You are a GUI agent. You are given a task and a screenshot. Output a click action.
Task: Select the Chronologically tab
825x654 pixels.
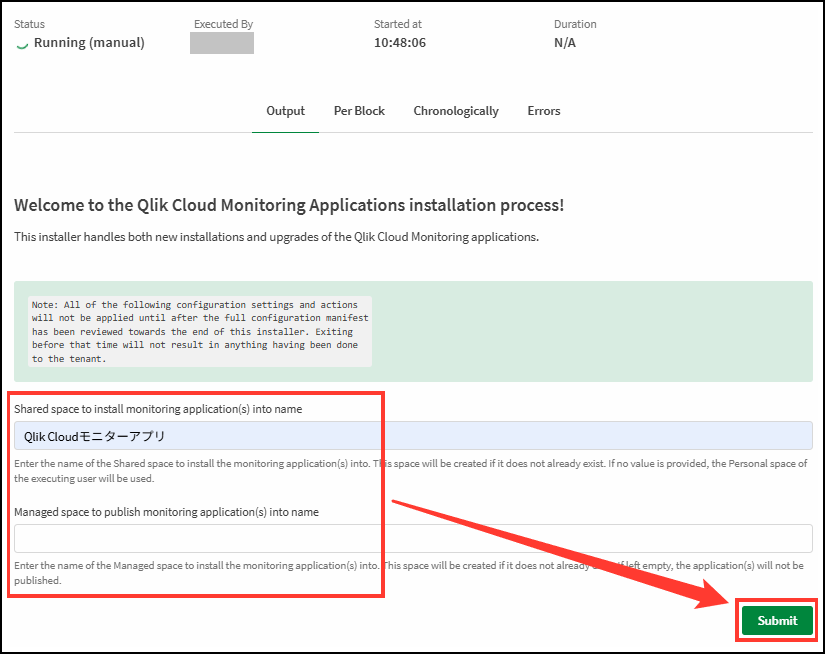pos(456,111)
